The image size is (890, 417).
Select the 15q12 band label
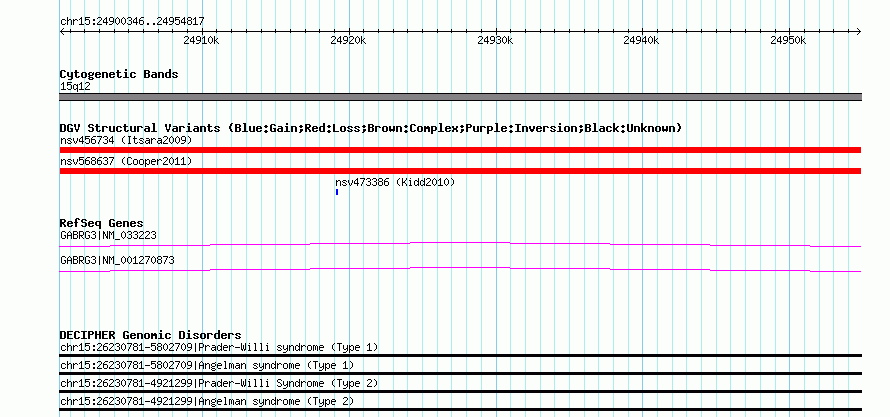point(75,87)
